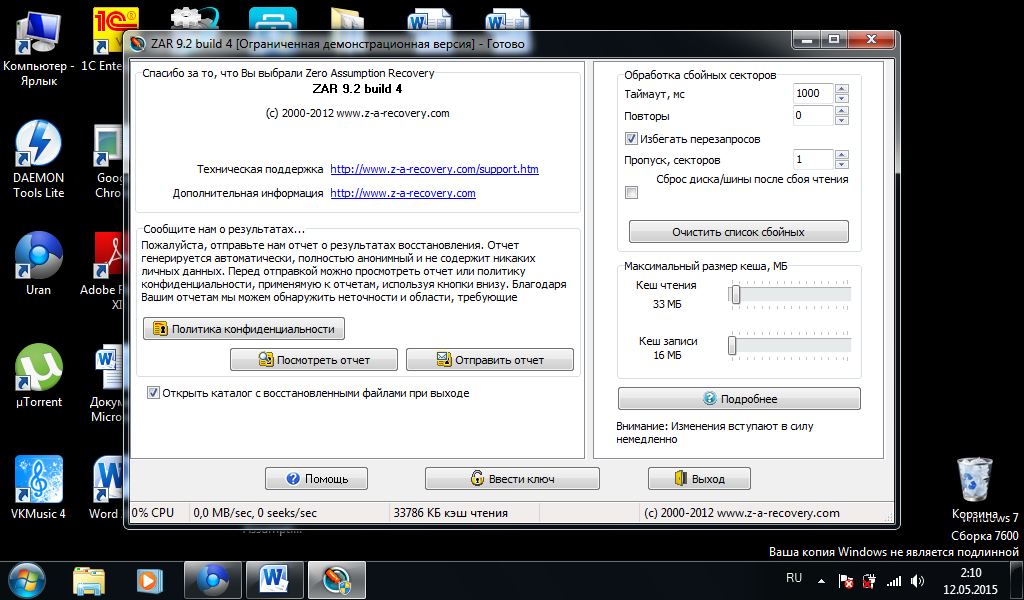This screenshot has height=600, width=1024.
Task: Adjust the Кеш записи slider
Action: [732, 346]
